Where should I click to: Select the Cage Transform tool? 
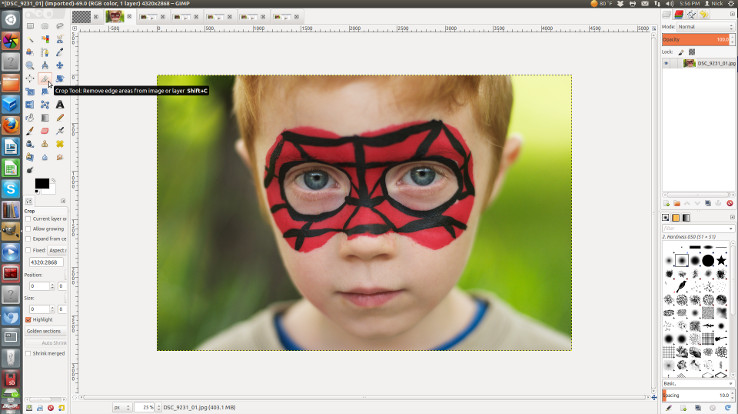point(45,104)
